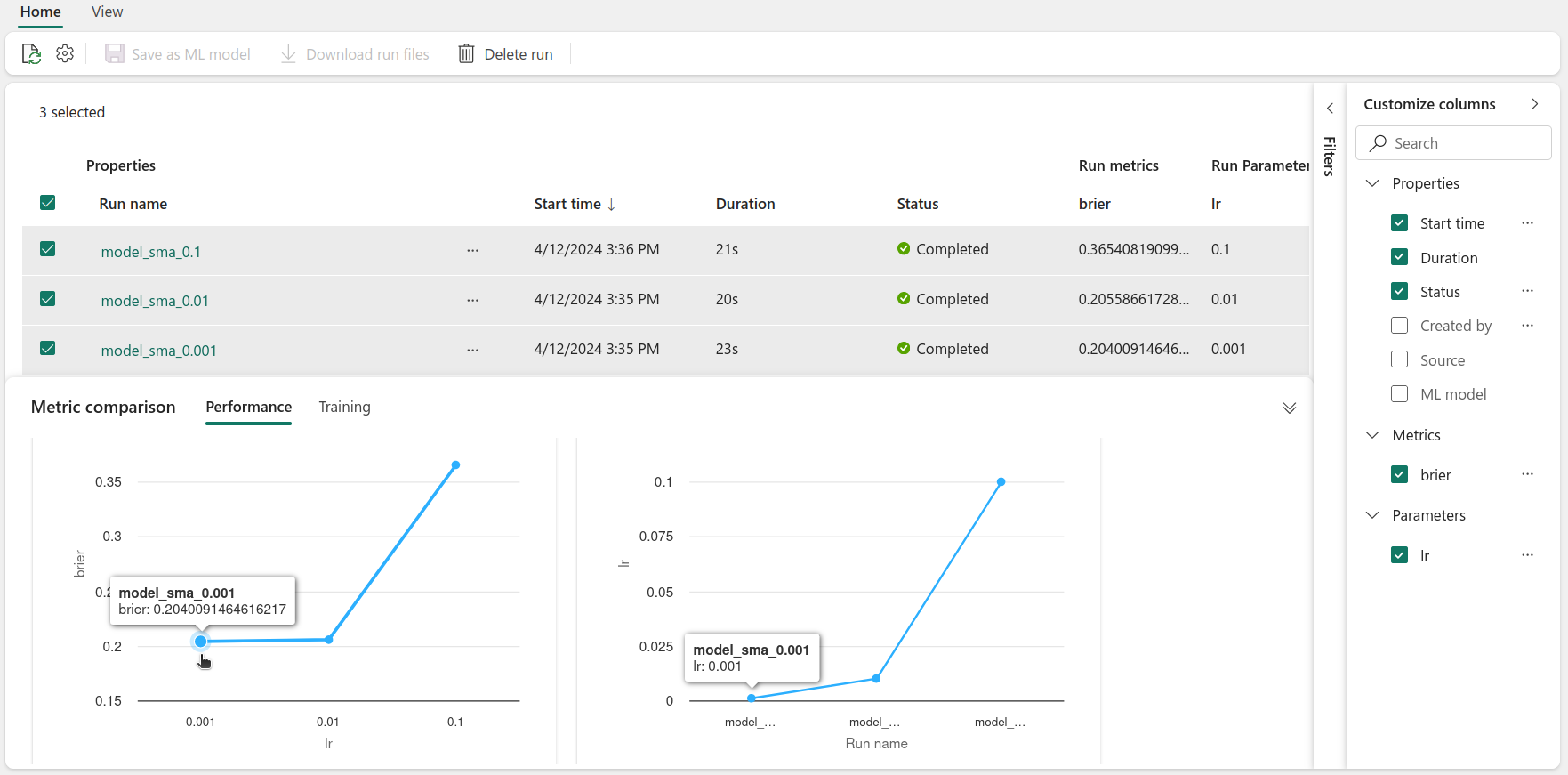Click the 0.1 lr data point on brier chart
1568x775 pixels.
[x=455, y=465]
